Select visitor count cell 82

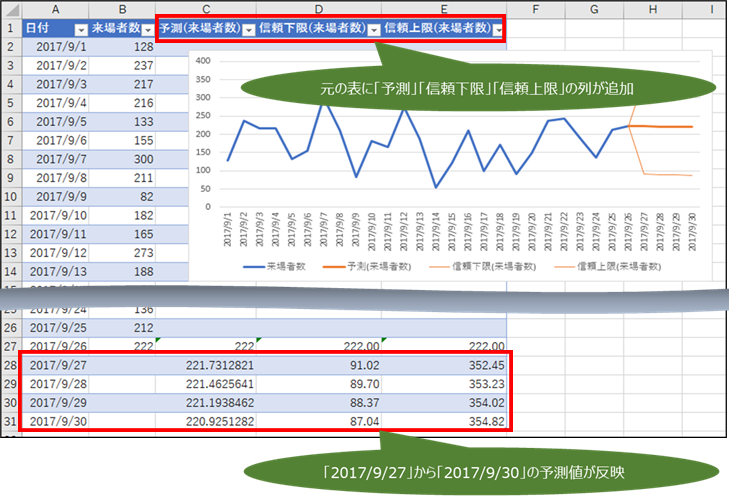(122, 197)
